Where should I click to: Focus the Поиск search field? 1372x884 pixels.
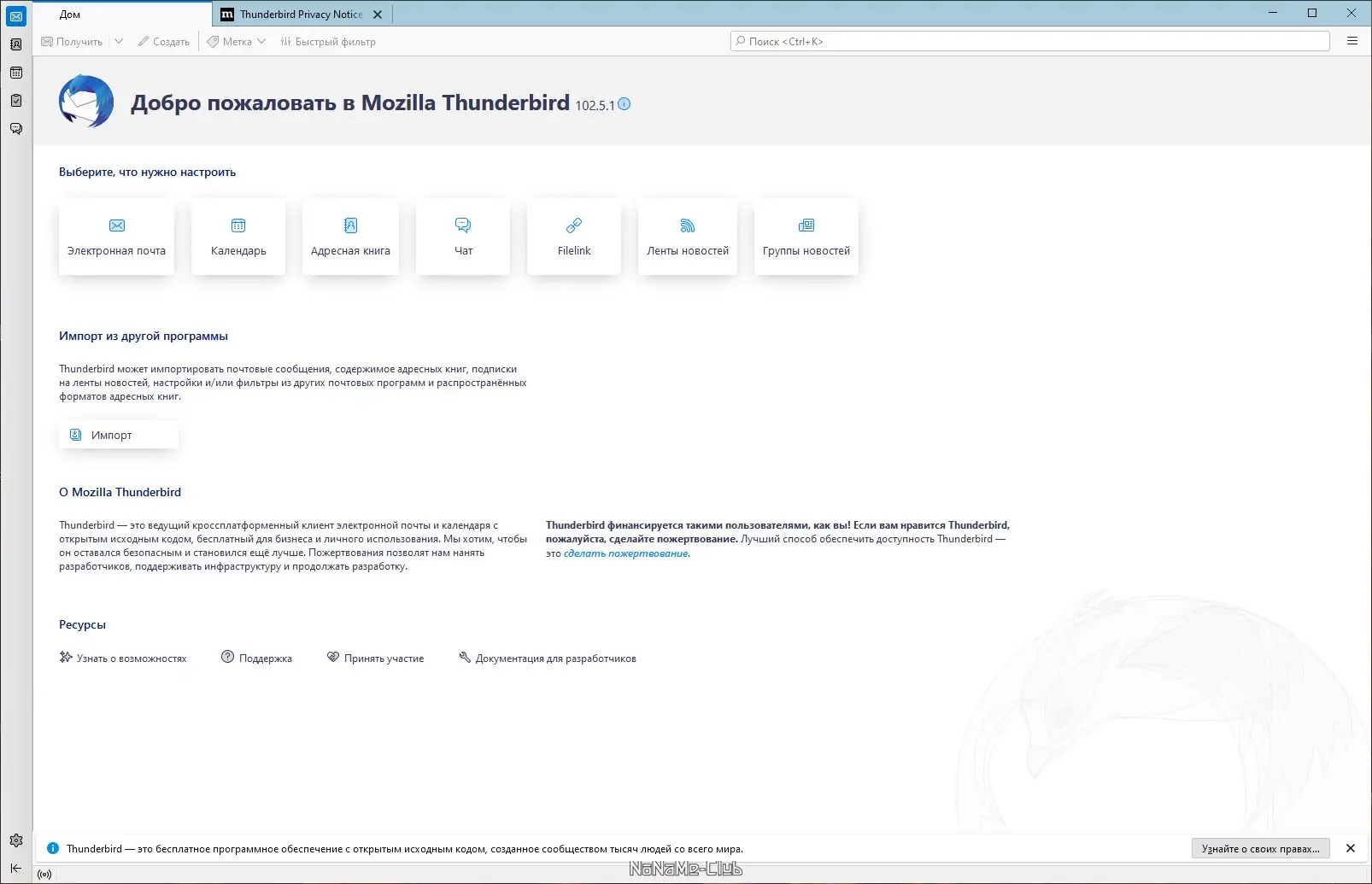point(1030,41)
